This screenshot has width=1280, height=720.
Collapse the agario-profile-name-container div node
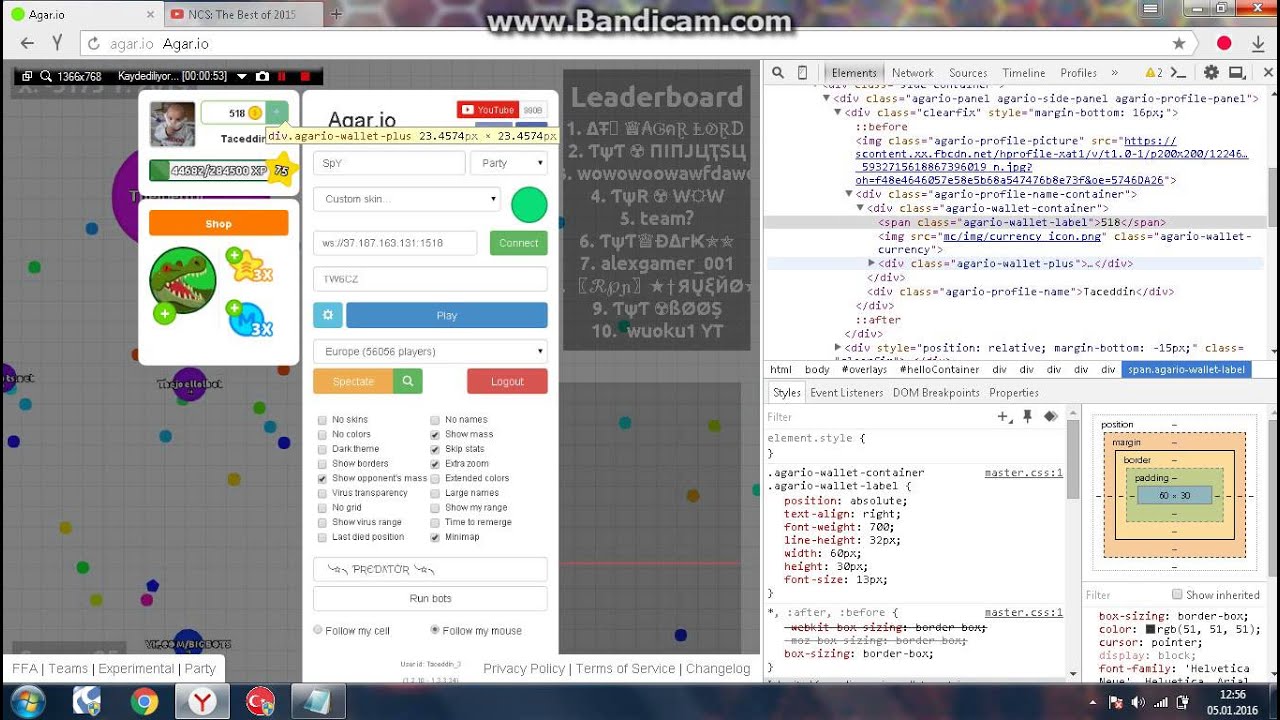[849, 194]
